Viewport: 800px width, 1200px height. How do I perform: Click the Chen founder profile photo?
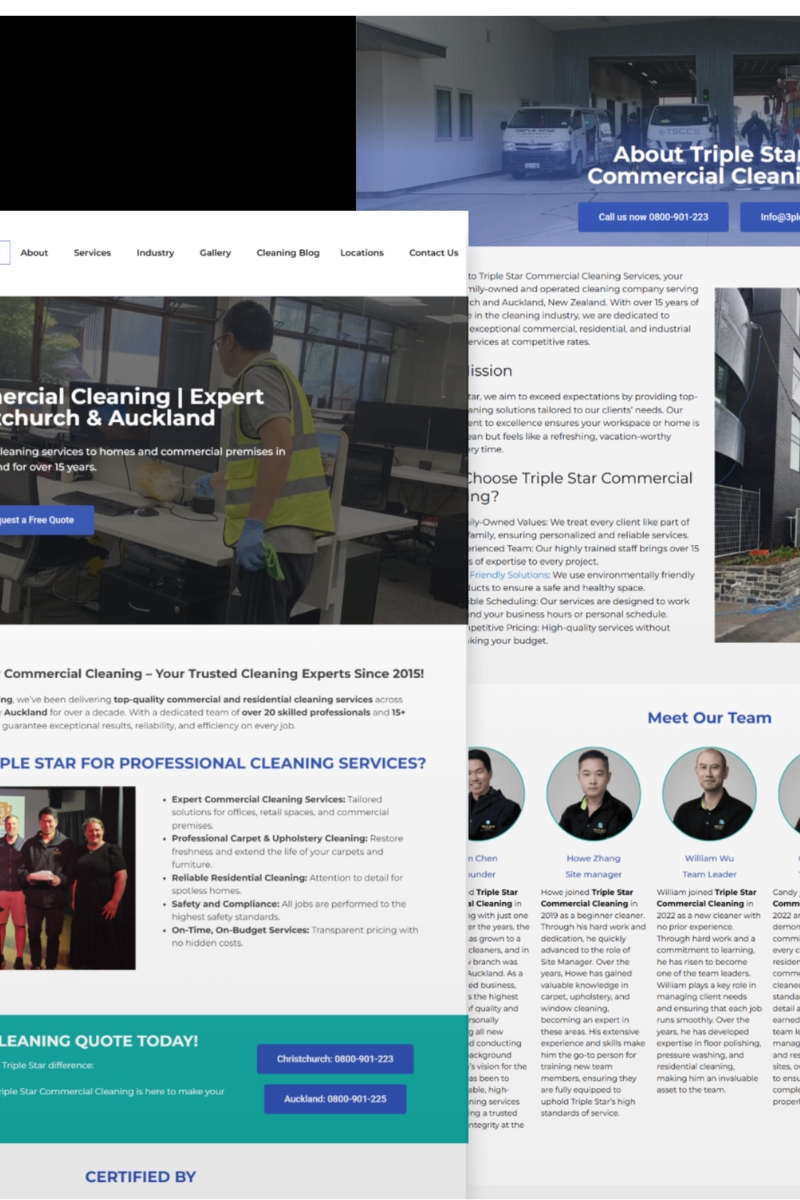[495, 794]
